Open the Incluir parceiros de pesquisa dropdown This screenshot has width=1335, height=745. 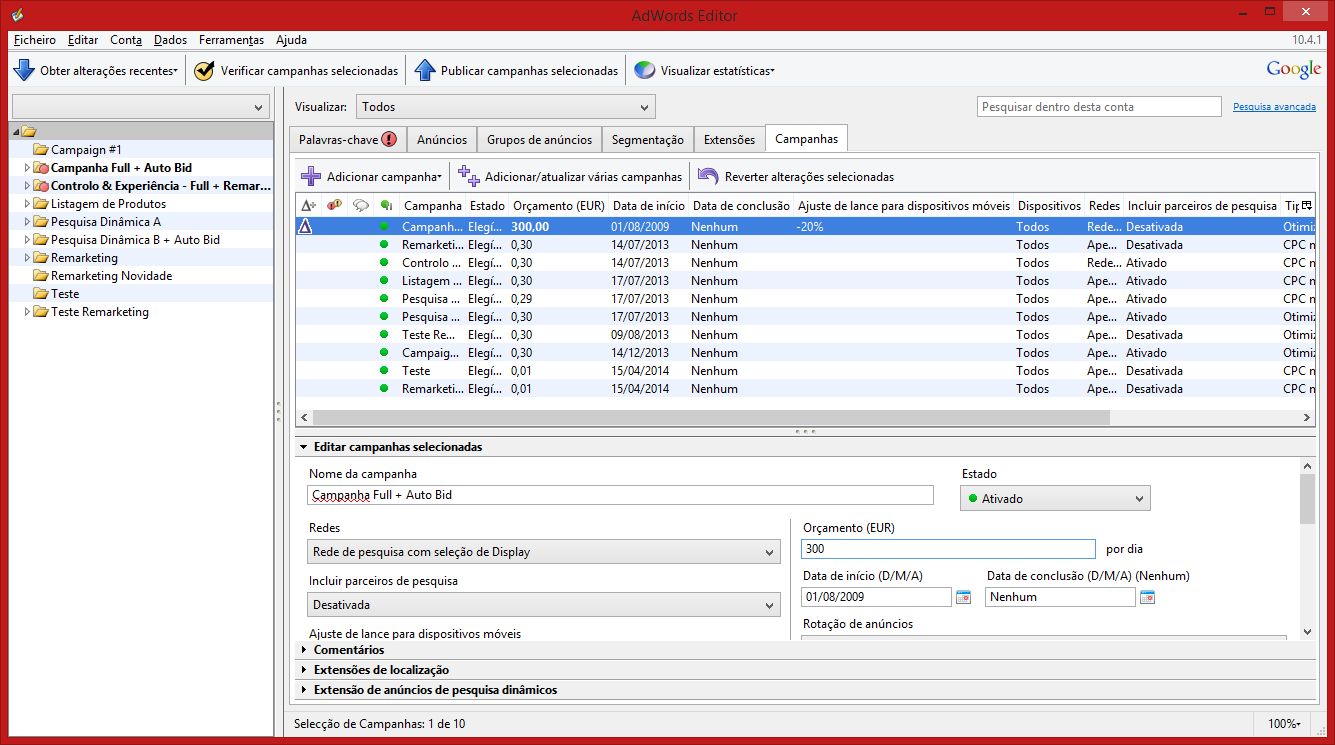click(x=544, y=605)
